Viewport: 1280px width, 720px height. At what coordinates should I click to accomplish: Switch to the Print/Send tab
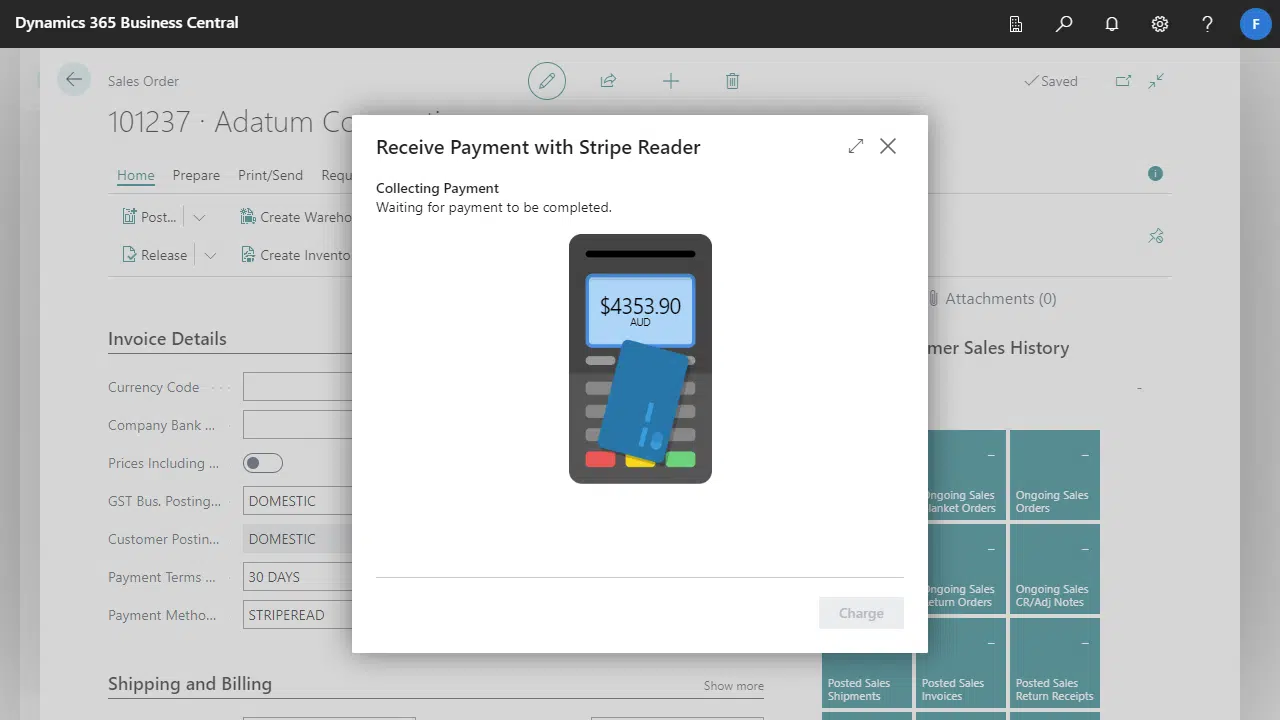(x=270, y=175)
